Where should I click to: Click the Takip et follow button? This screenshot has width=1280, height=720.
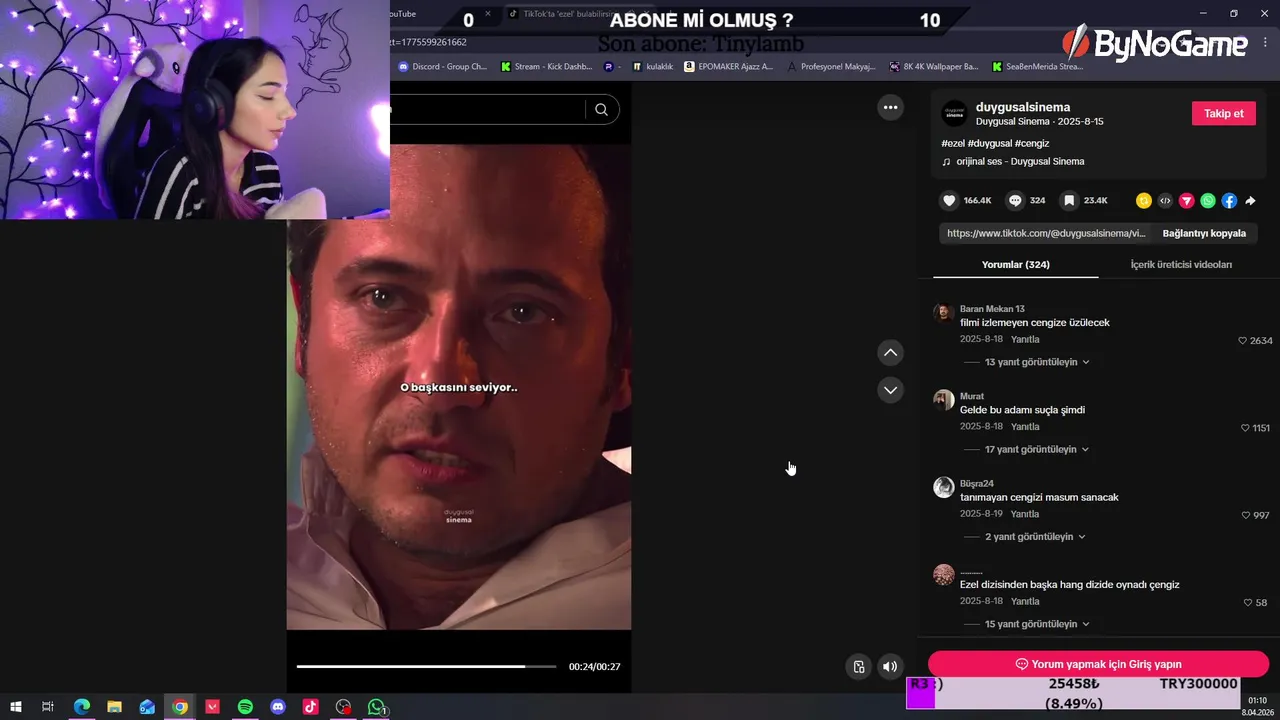(1223, 113)
